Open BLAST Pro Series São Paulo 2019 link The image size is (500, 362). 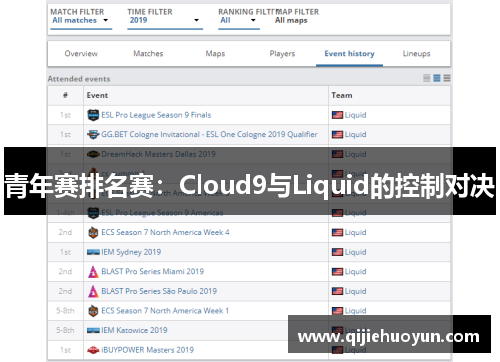coord(159,291)
